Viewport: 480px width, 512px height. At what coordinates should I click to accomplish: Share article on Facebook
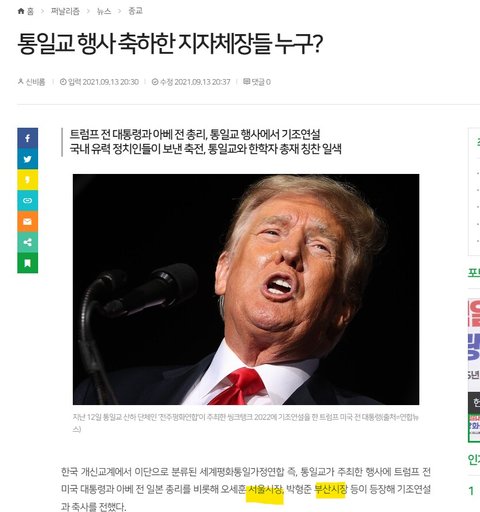pyautogui.click(x=28, y=138)
